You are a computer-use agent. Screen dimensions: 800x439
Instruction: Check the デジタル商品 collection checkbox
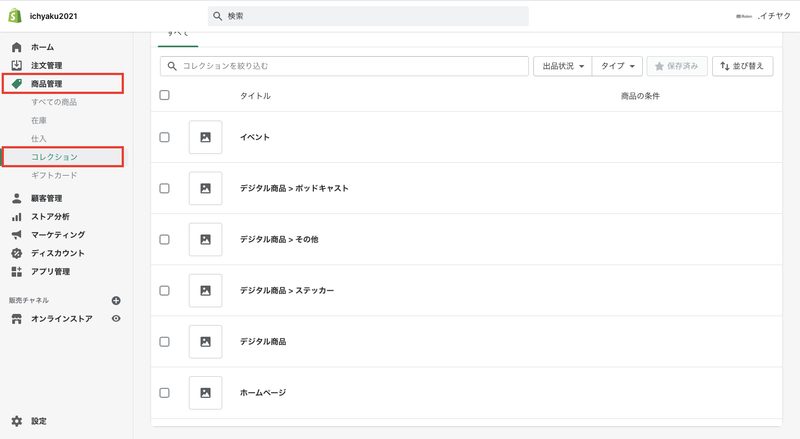click(164, 341)
